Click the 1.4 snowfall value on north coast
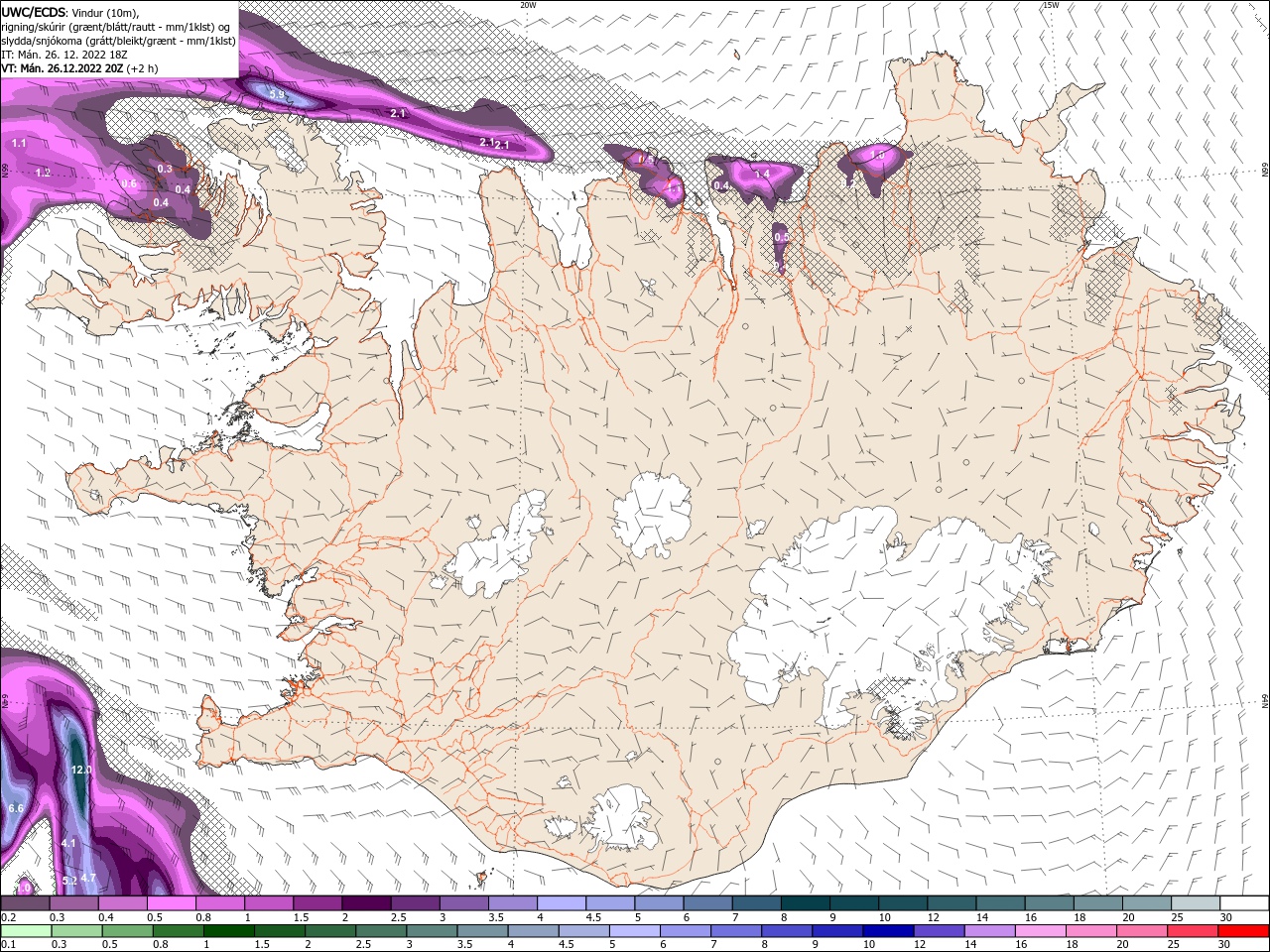1270x952 pixels. [x=762, y=174]
